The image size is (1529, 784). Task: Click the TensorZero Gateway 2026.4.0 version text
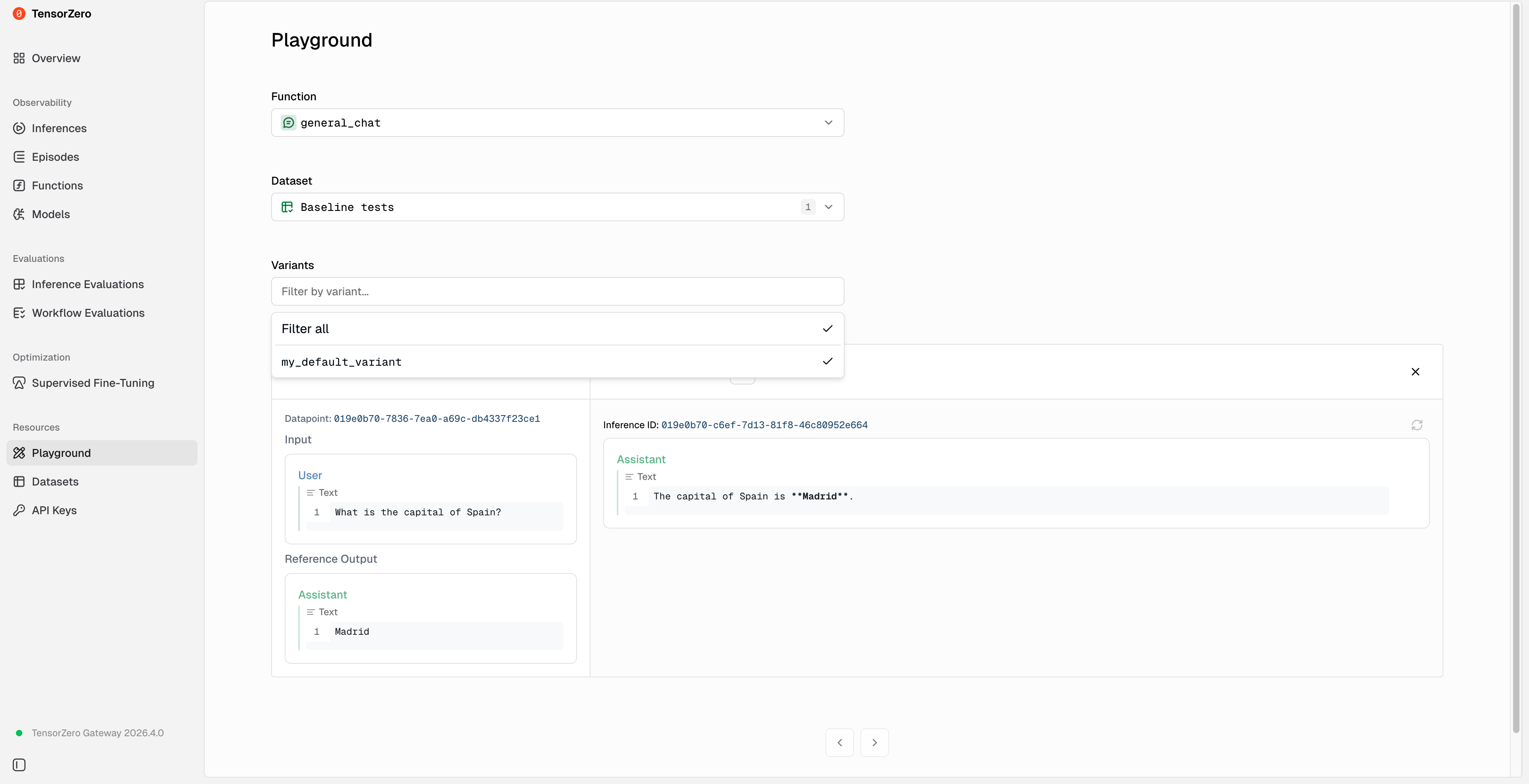[x=98, y=733]
